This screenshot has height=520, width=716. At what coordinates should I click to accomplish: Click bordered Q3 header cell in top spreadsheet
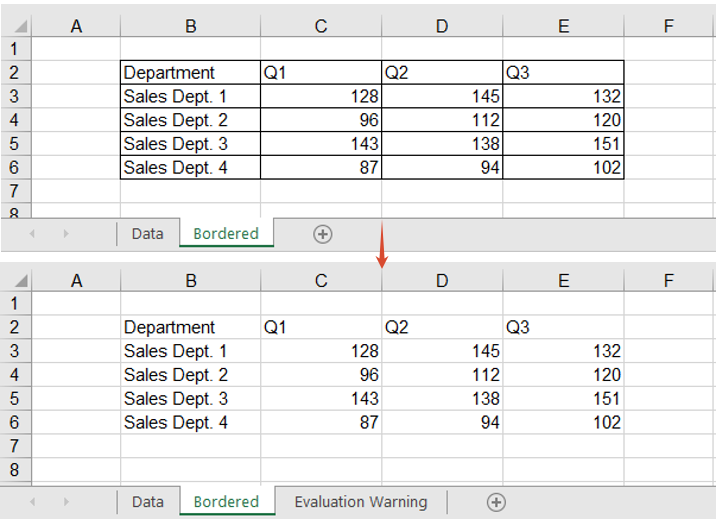click(x=563, y=72)
